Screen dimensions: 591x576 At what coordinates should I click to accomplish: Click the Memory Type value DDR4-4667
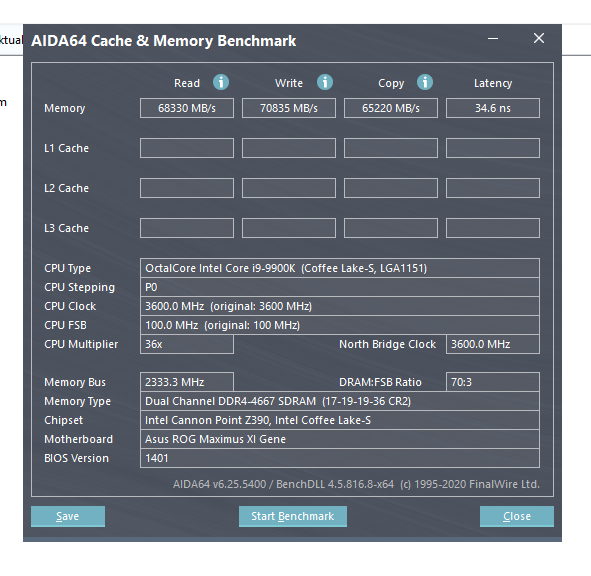tap(340, 401)
